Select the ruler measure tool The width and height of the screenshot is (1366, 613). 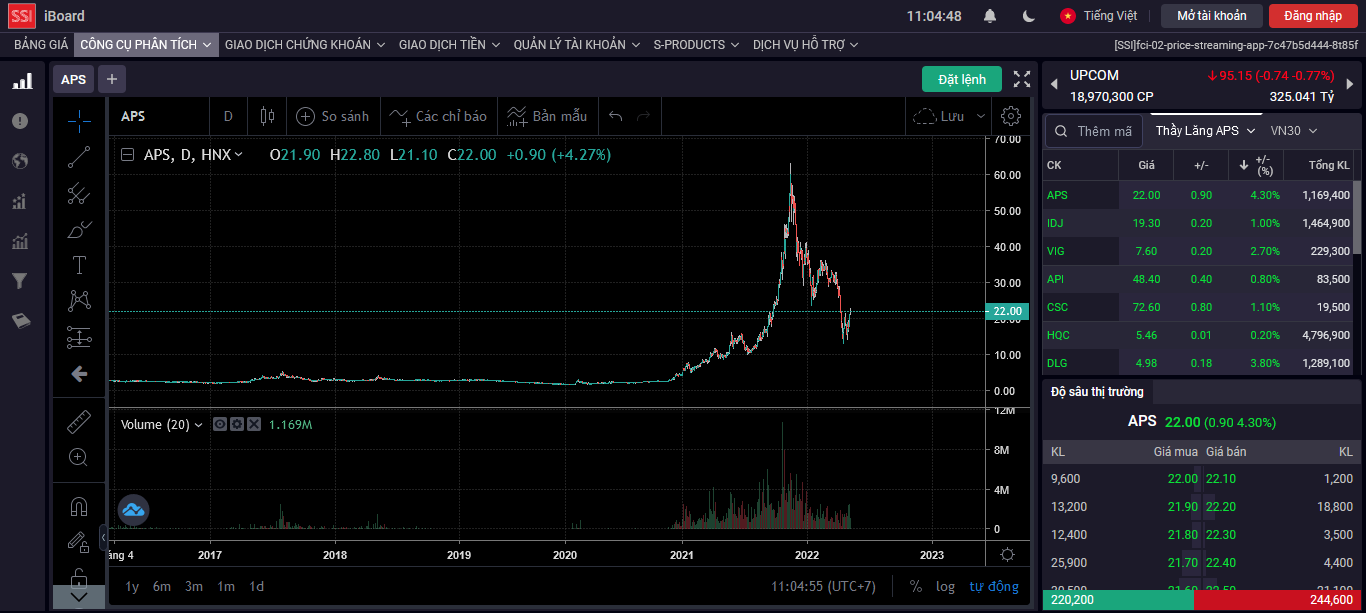(x=79, y=421)
